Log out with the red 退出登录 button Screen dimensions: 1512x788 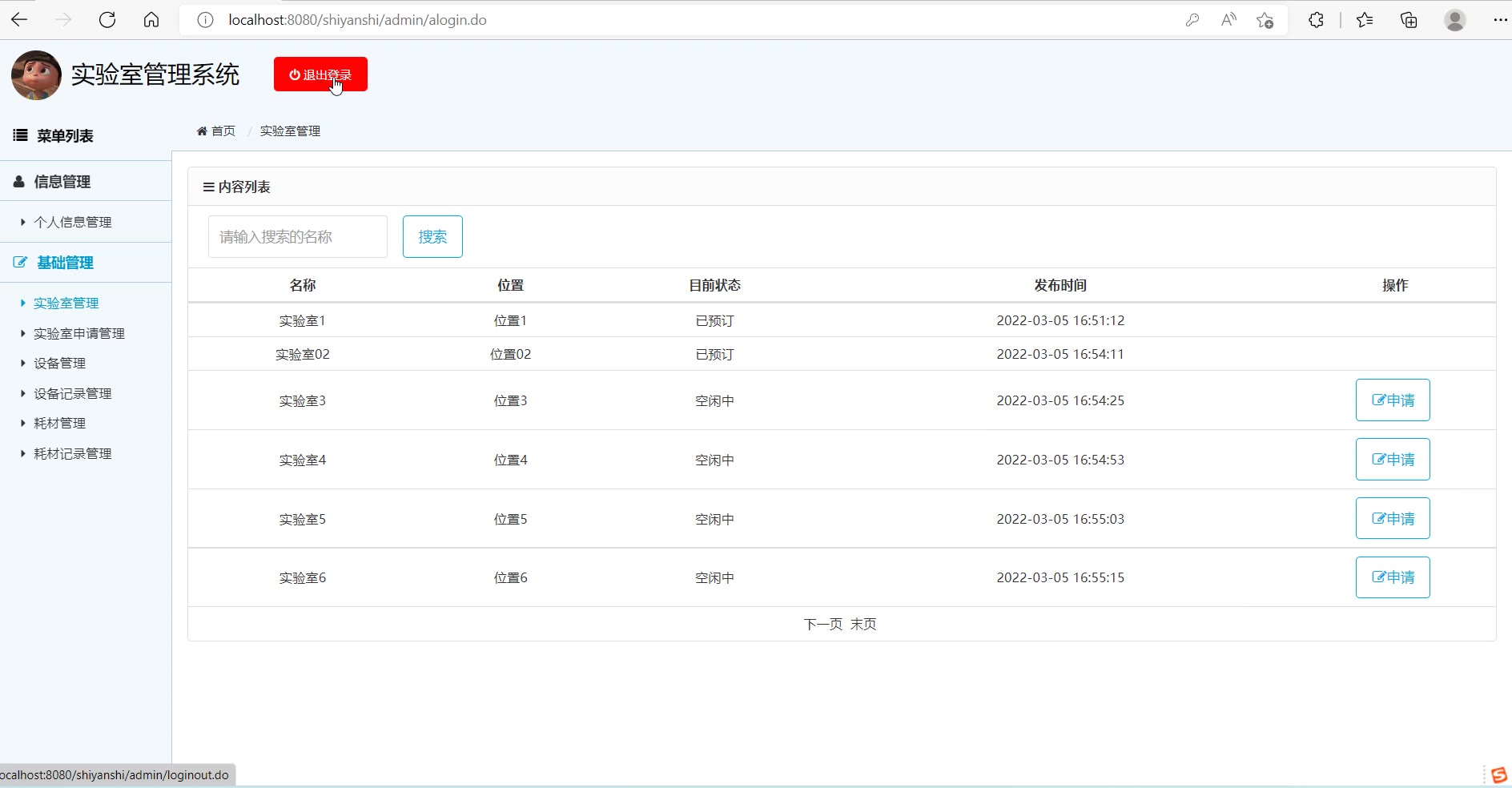pyautogui.click(x=320, y=74)
